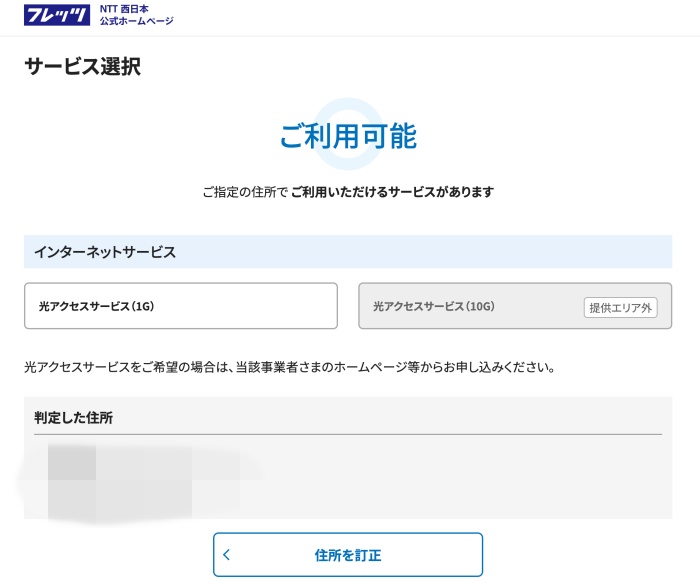Select the greyed 光アクセスサービス(10G) card
The width and height of the screenshot is (700, 582).
point(515,306)
